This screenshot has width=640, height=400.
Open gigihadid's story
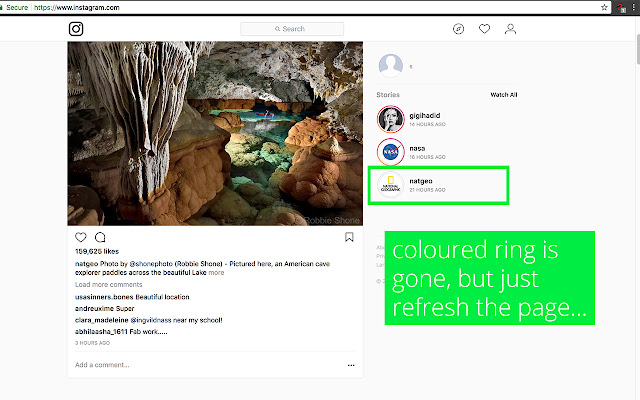390,118
